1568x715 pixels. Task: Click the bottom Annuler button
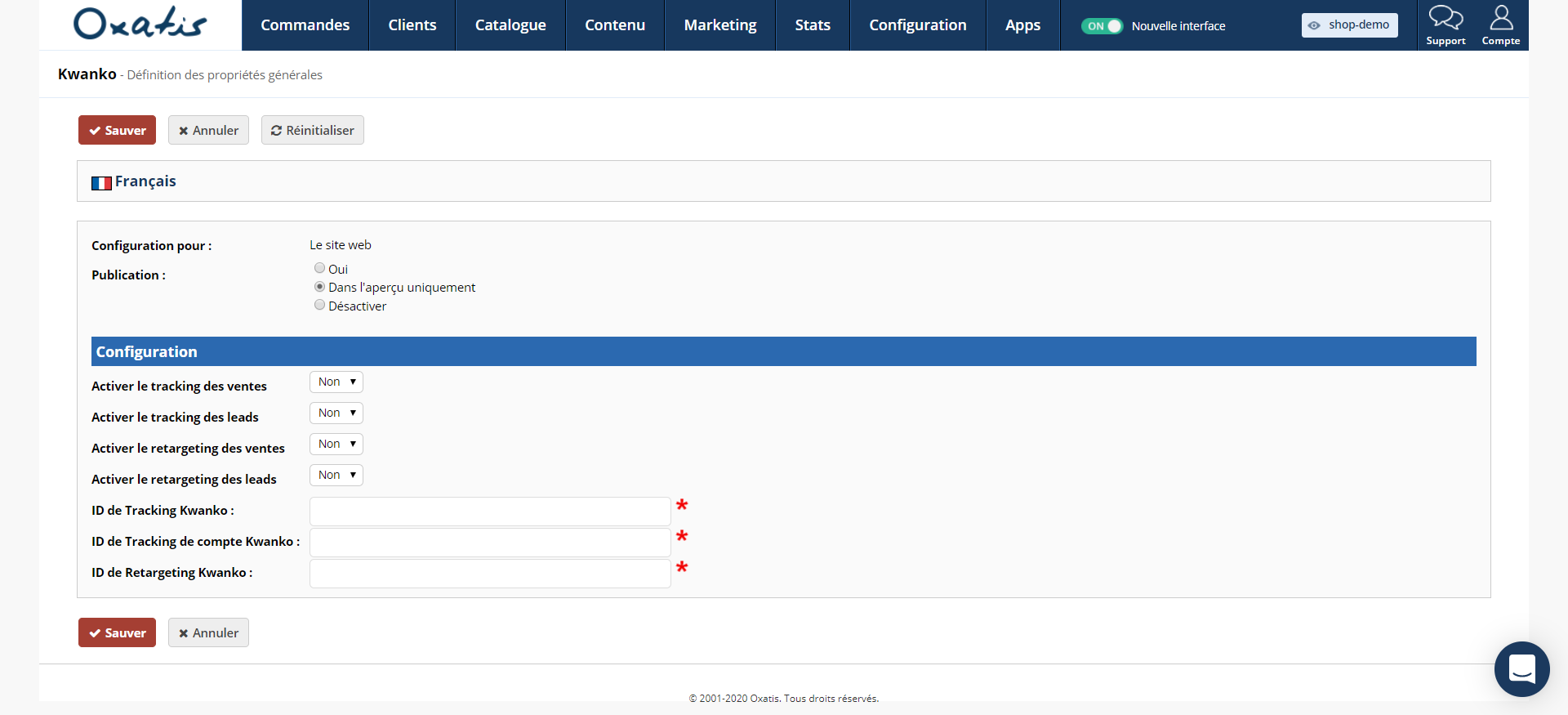(208, 632)
